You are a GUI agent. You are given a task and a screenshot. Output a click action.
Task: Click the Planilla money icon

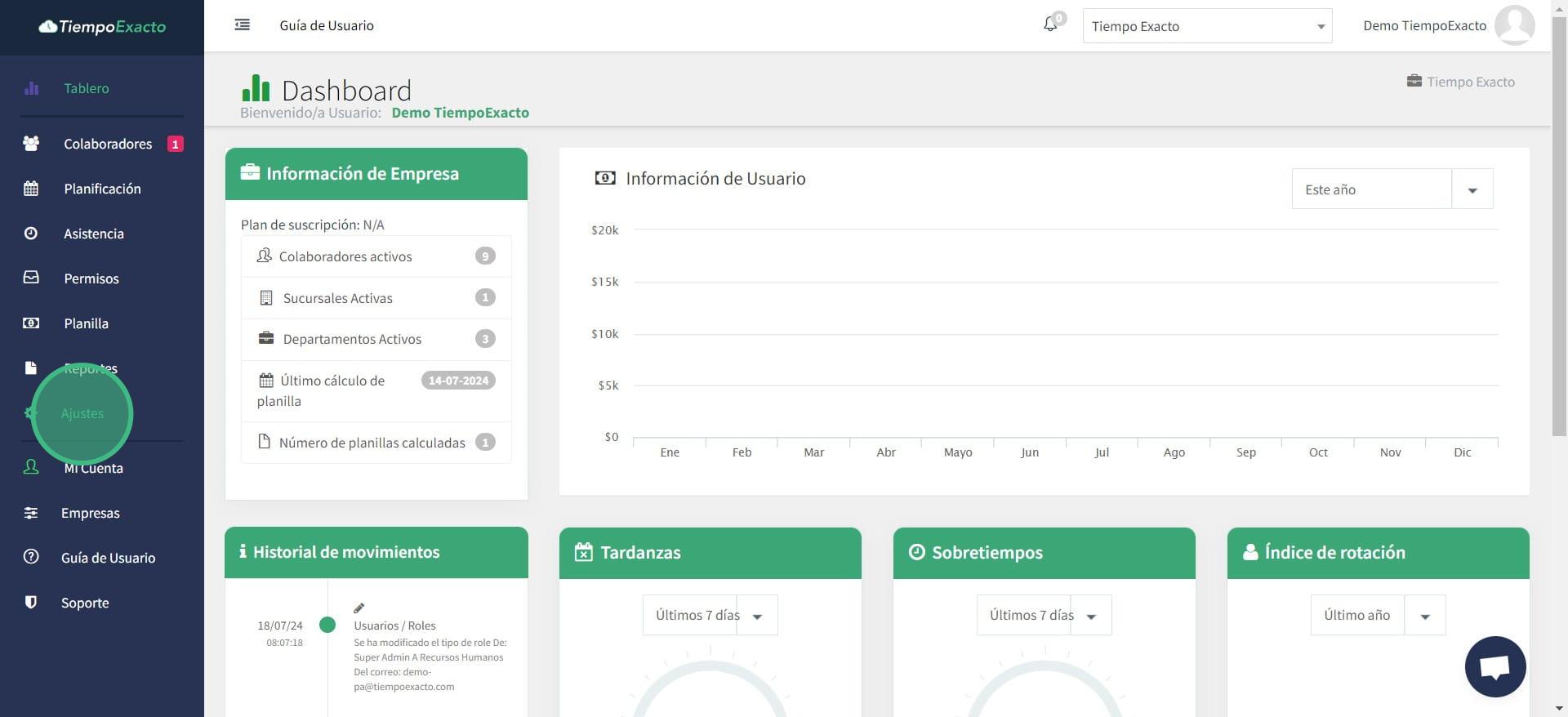tap(31, 323)
